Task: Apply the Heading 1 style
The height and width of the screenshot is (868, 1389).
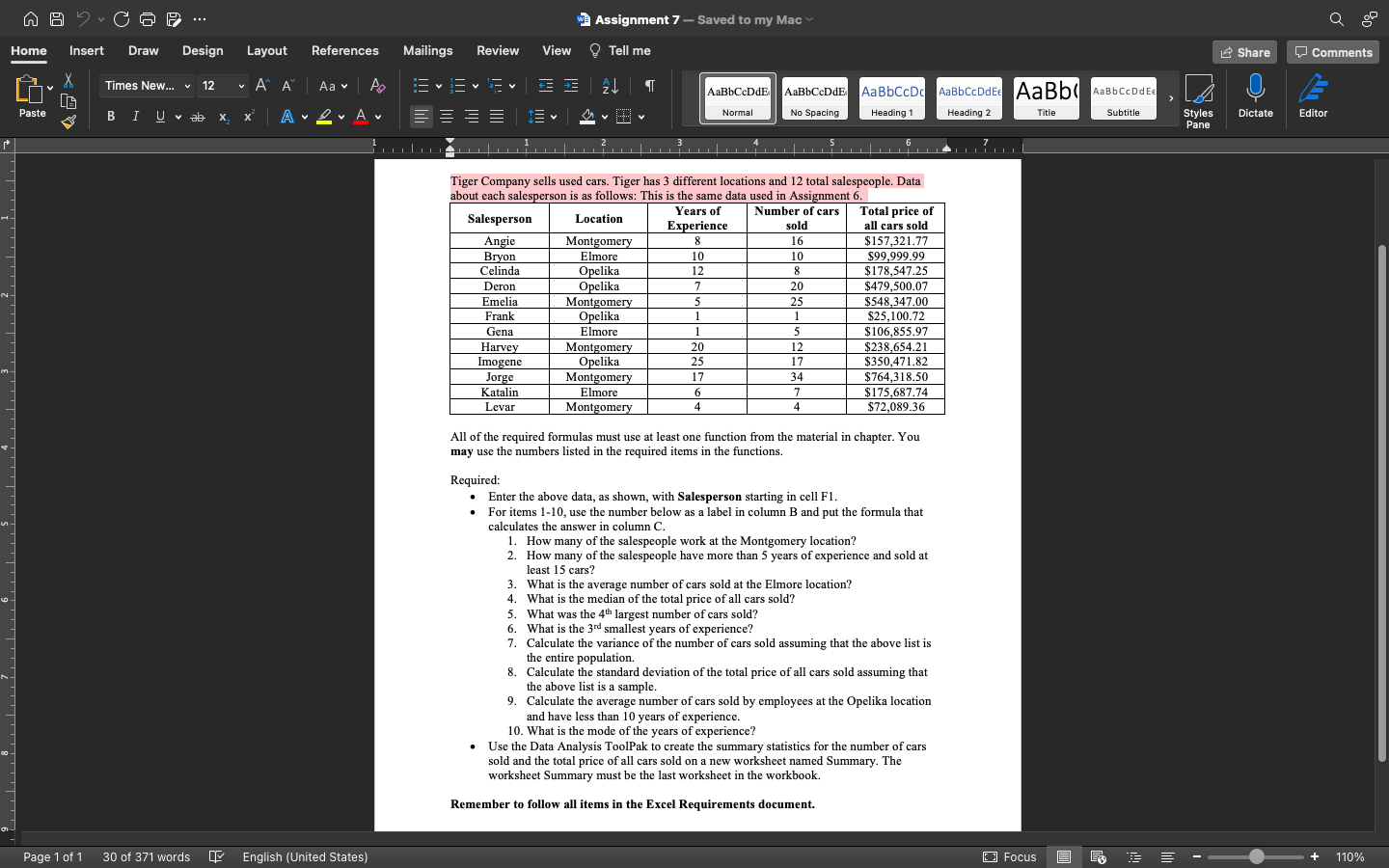Action: (x=892, y=98)
